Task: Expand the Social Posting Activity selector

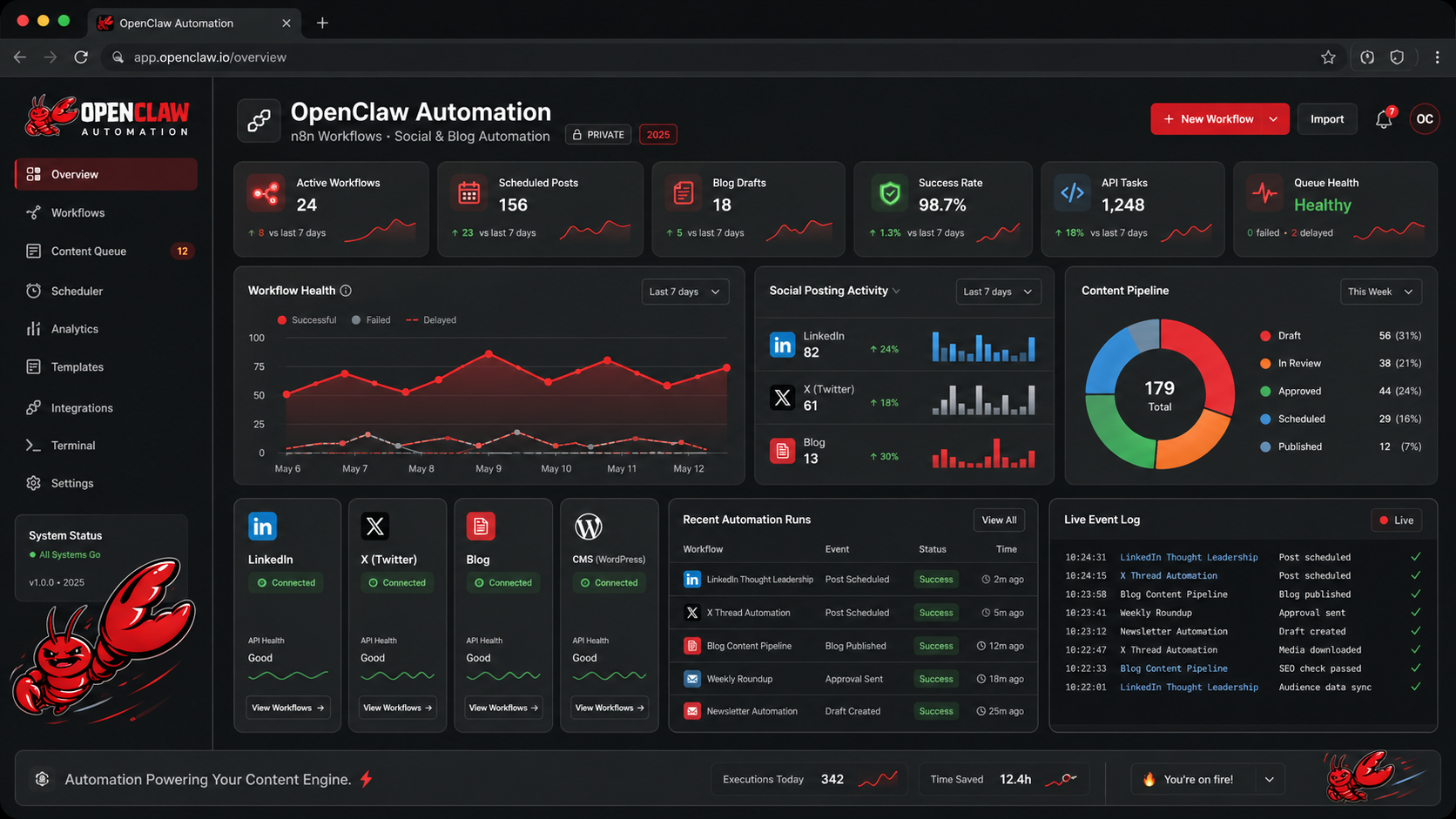Action: (x=897, y=291)
